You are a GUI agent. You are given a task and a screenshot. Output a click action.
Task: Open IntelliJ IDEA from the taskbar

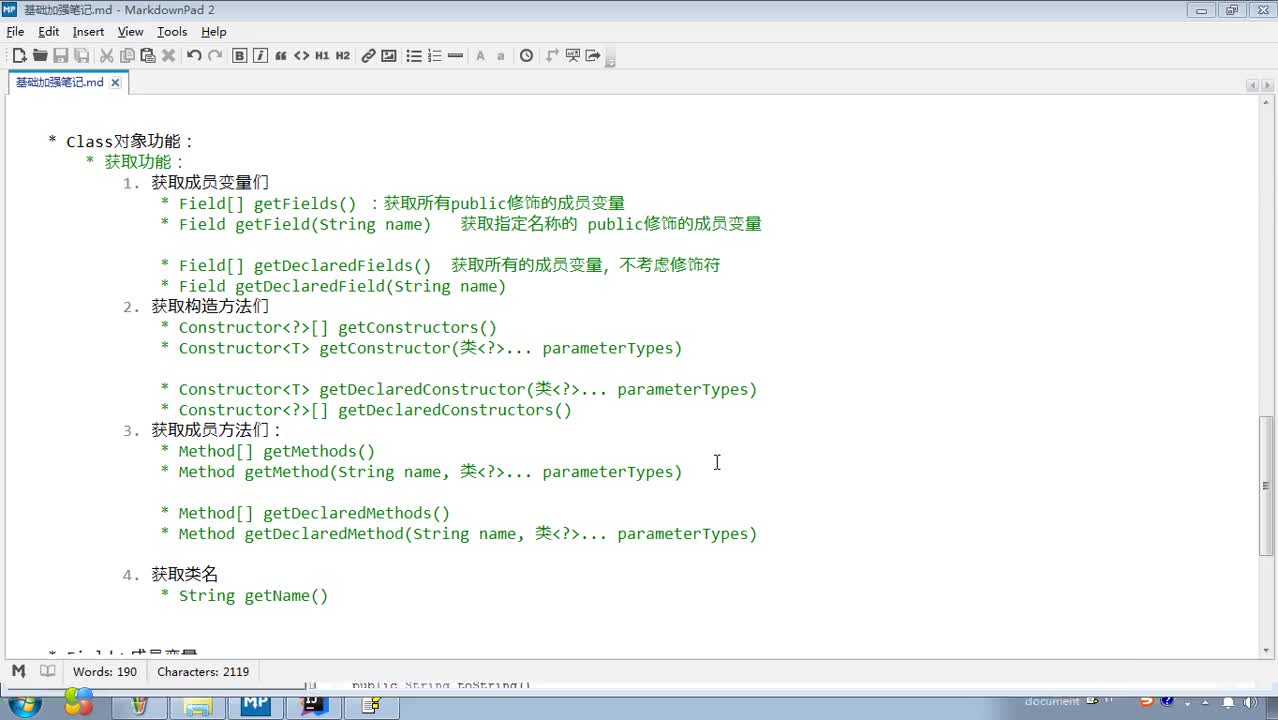(314, 706)
